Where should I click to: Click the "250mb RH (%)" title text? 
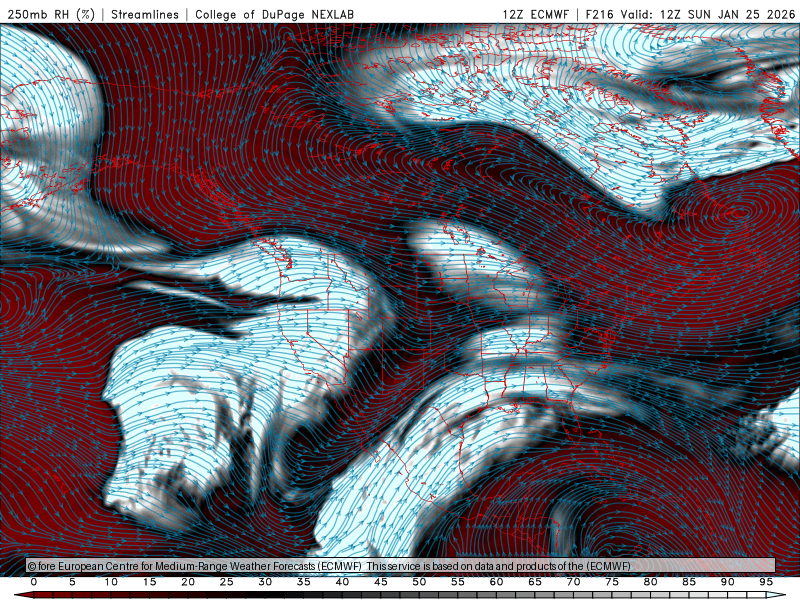click(x=51, y=14)
